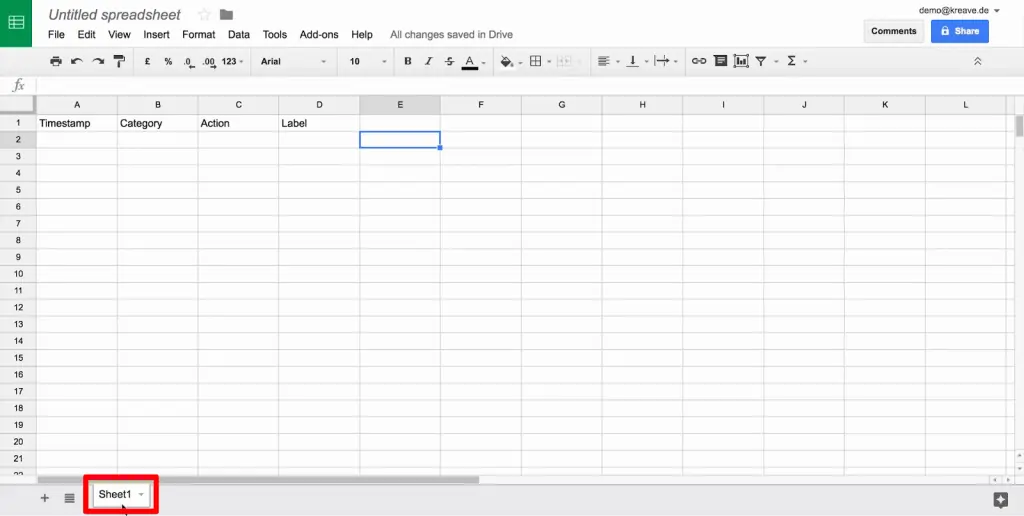1024x516 pixels.
Task: Toggle strikethrough formatting
Action: [449, 61]
